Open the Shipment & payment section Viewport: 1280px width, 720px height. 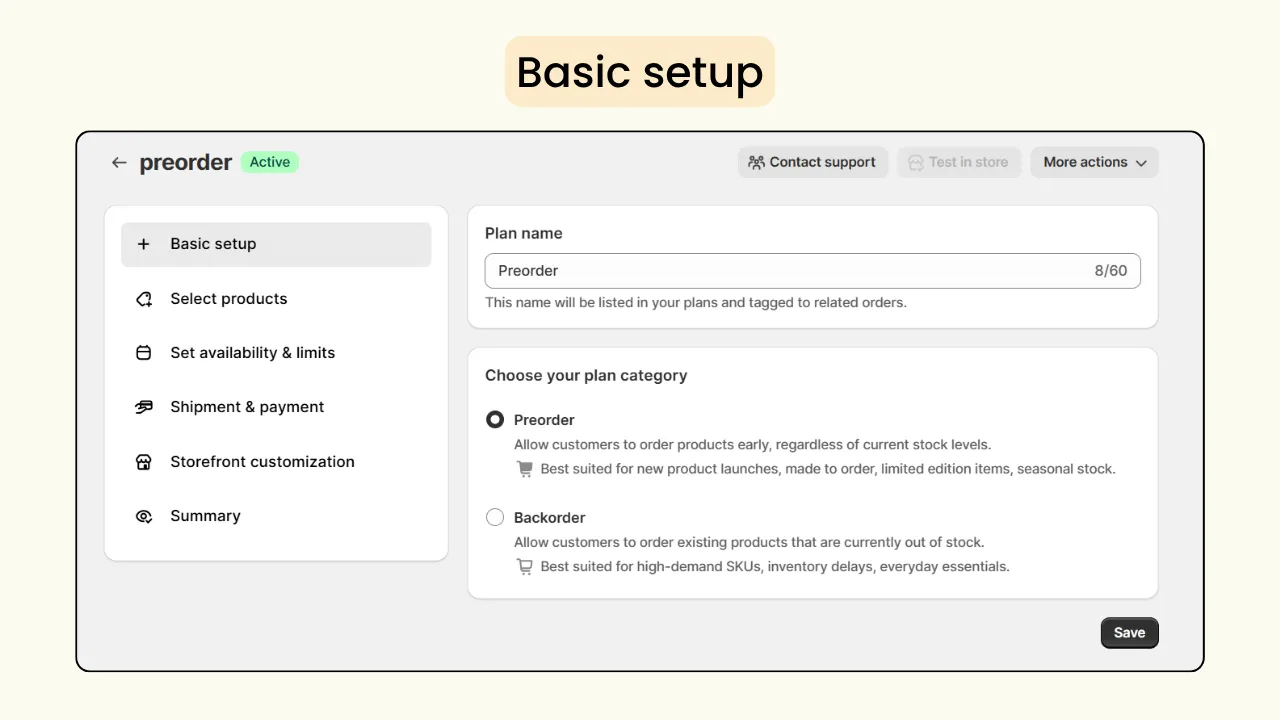[x=247, y=407]
